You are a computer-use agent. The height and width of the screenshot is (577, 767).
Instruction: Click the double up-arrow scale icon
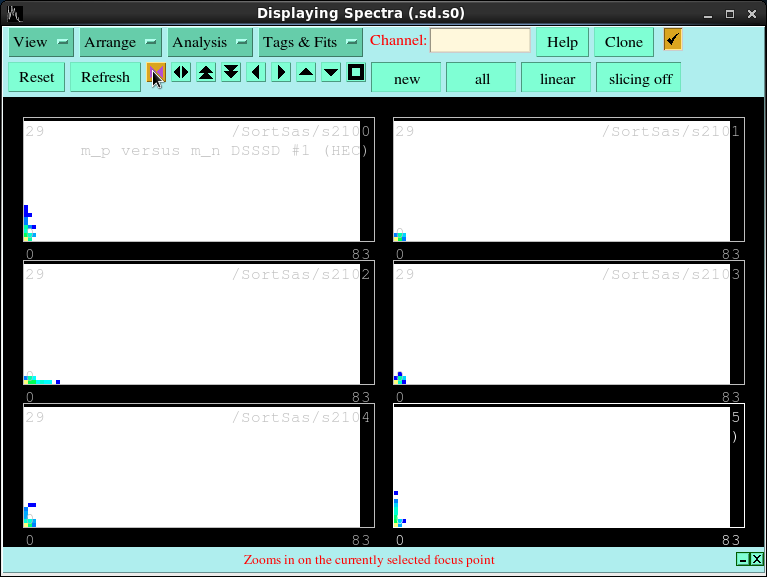point(206,73)
